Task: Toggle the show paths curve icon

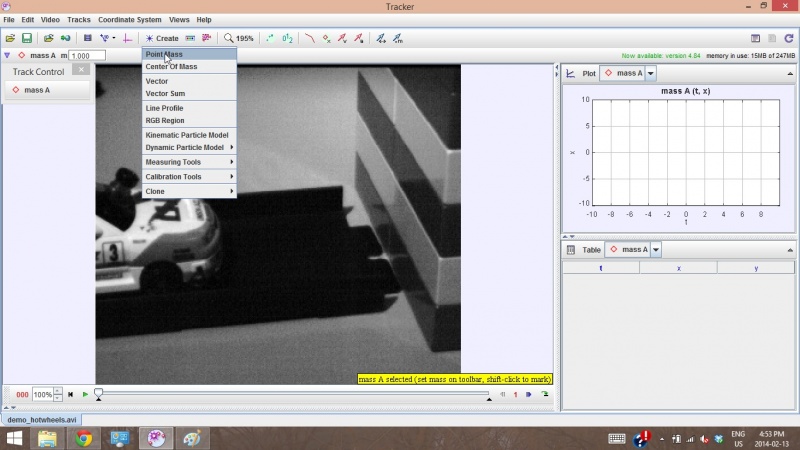Action: (310, 38)
